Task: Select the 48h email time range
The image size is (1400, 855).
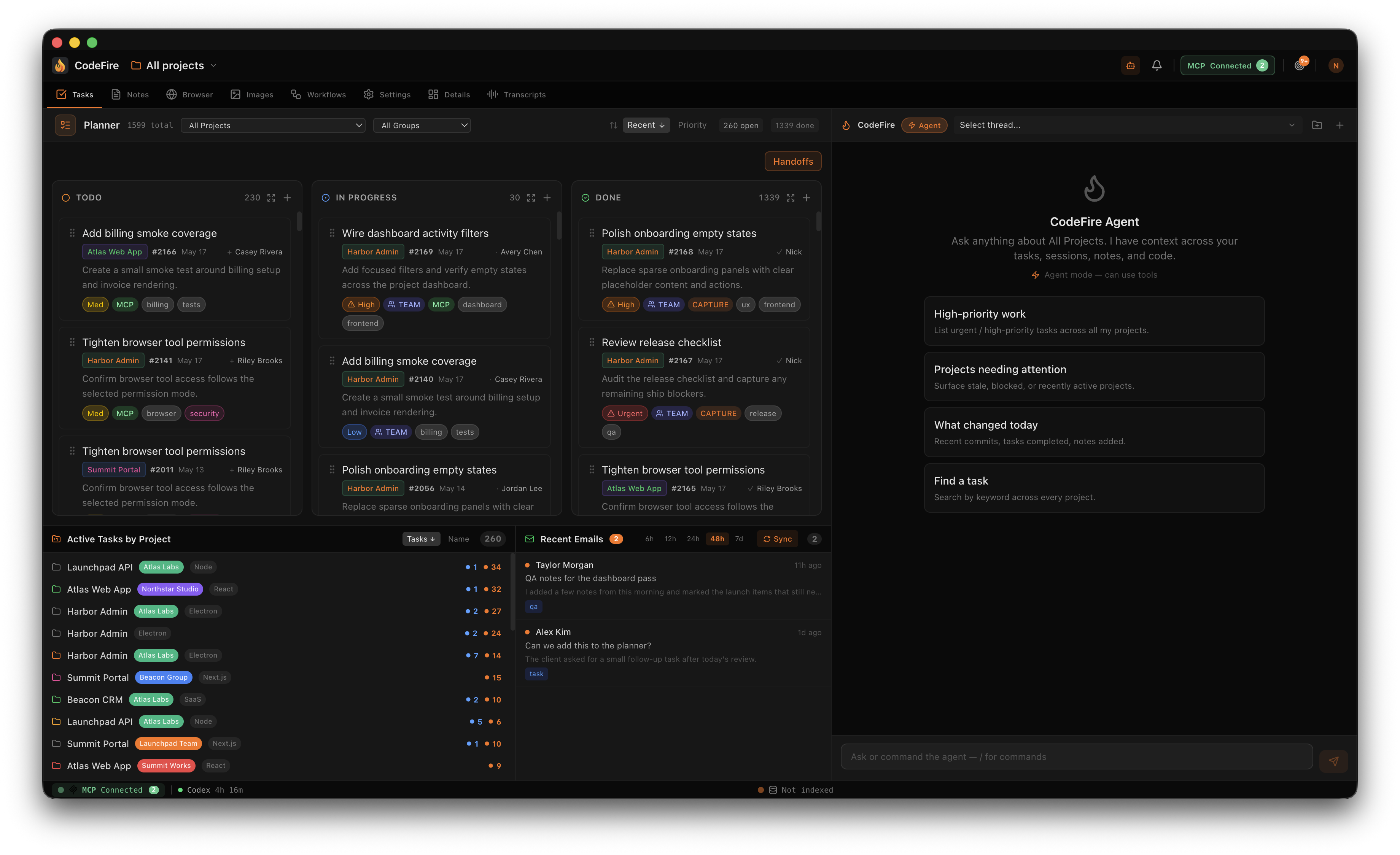Action: (x=717, y=539)
